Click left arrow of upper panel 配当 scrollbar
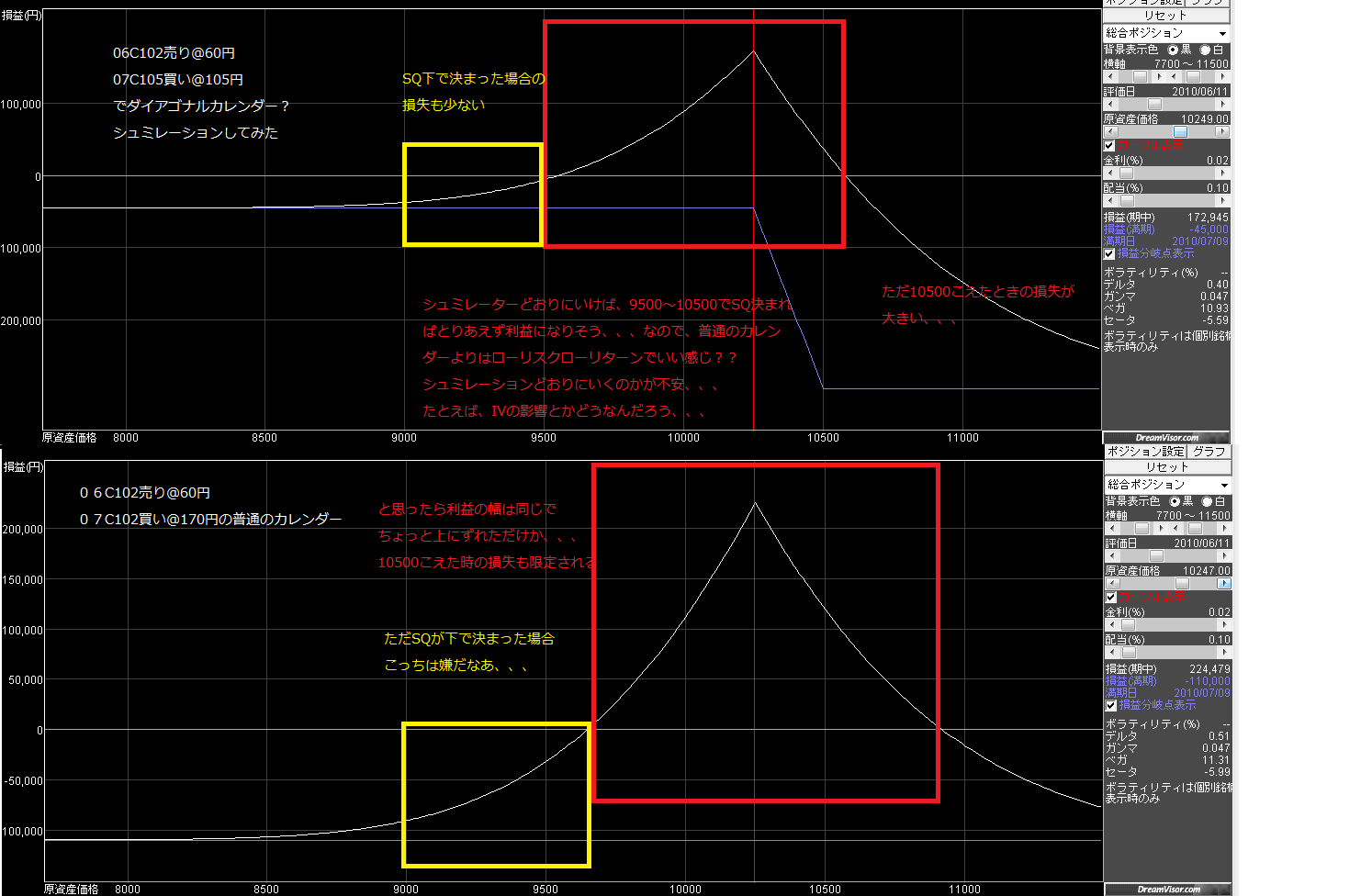 1110,201
